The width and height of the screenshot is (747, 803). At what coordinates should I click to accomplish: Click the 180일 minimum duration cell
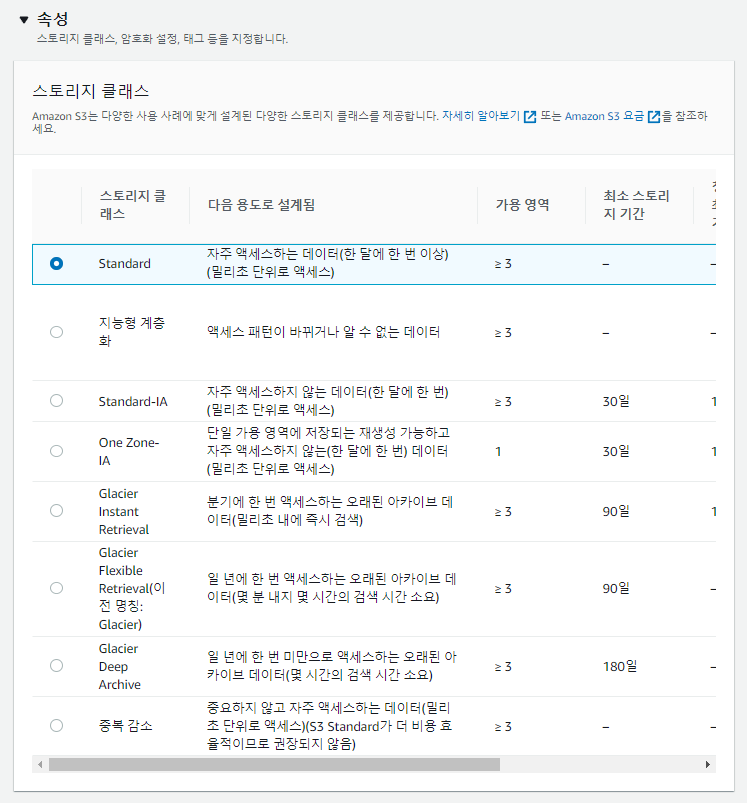pyautogui.click(x=620, y=666)
